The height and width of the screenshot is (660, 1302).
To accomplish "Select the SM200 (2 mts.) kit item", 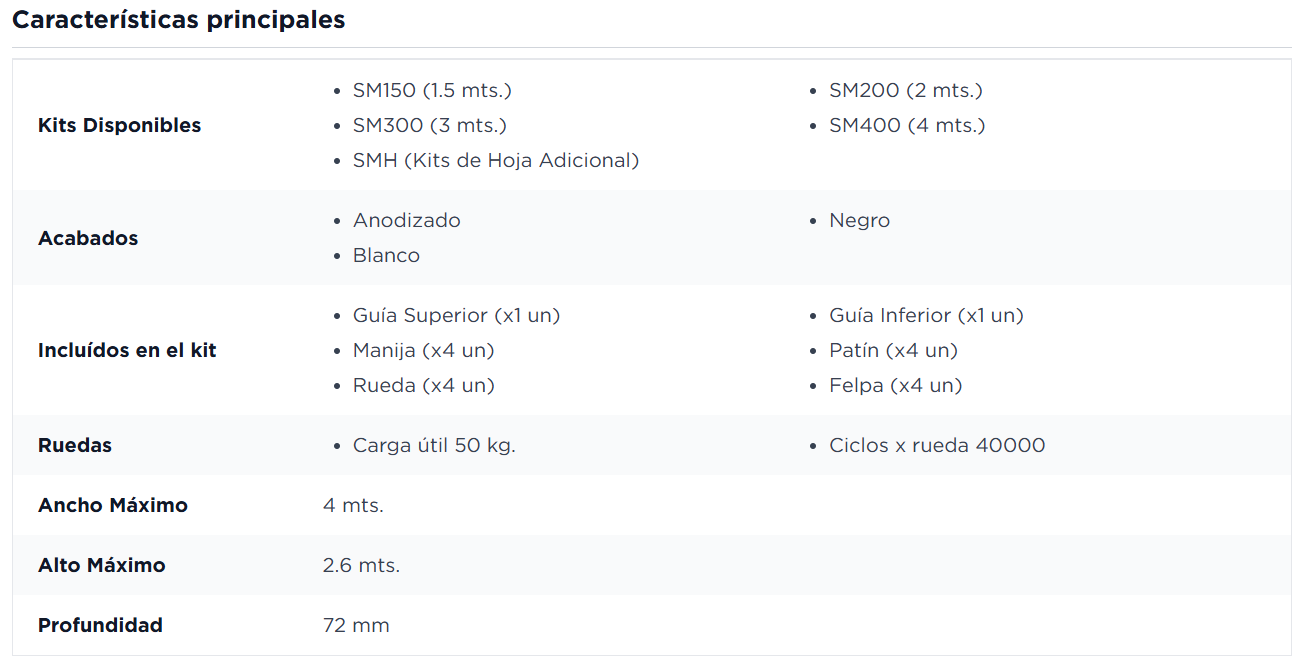I will [x=906, y=90].
